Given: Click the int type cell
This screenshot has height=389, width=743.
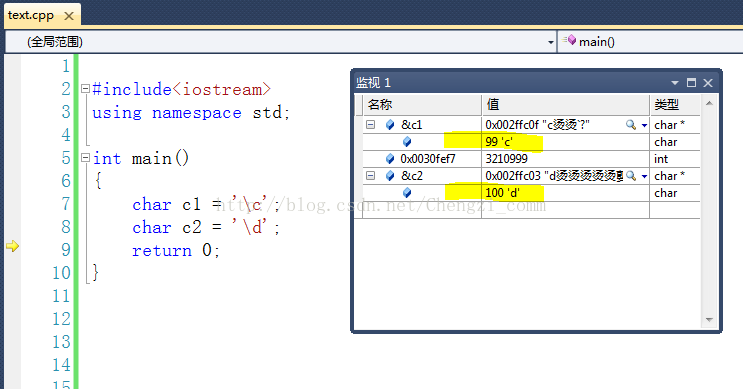Looking at the screenshot, I should tap(675, 159).
